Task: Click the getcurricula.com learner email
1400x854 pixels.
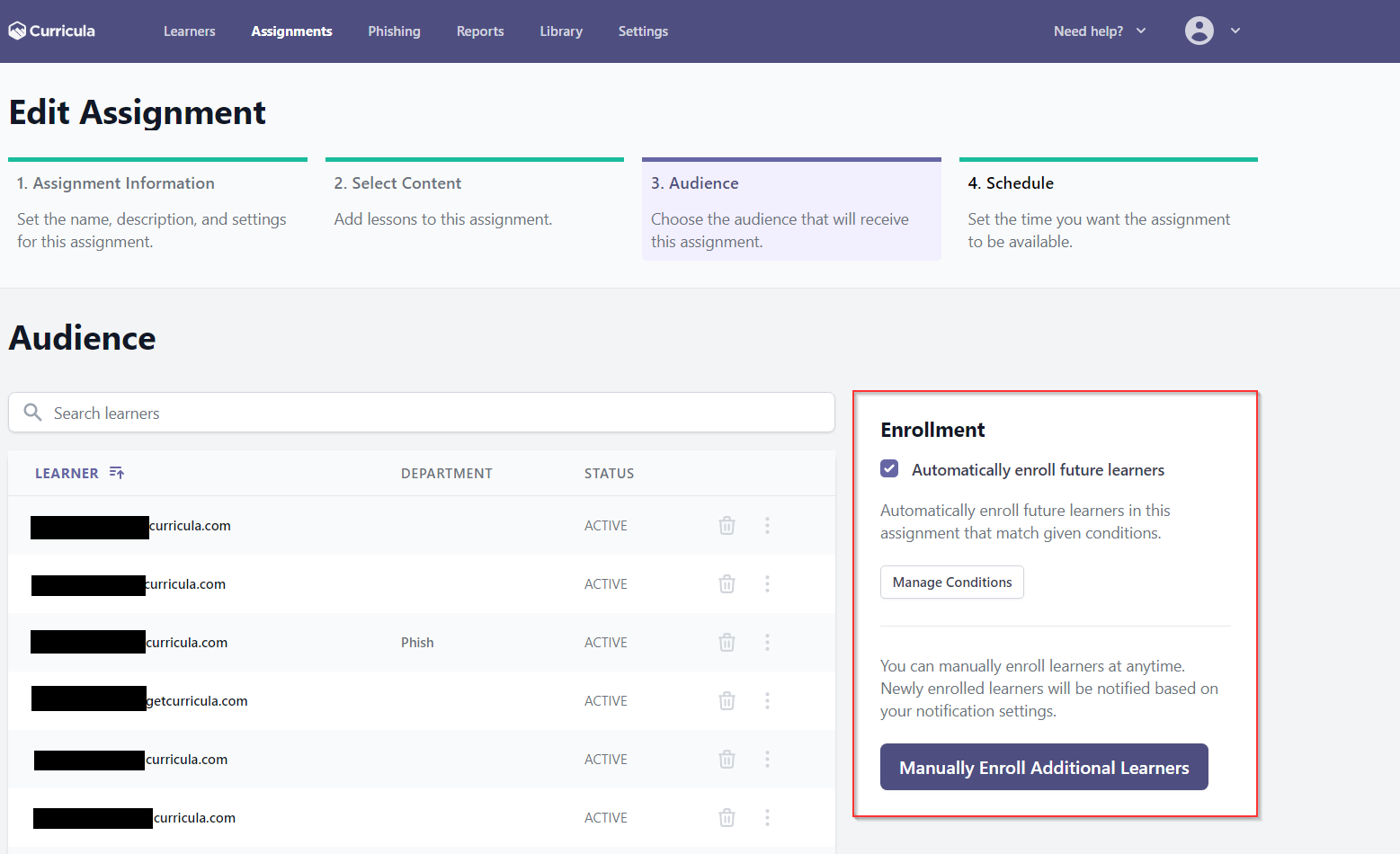Action: 197,701
